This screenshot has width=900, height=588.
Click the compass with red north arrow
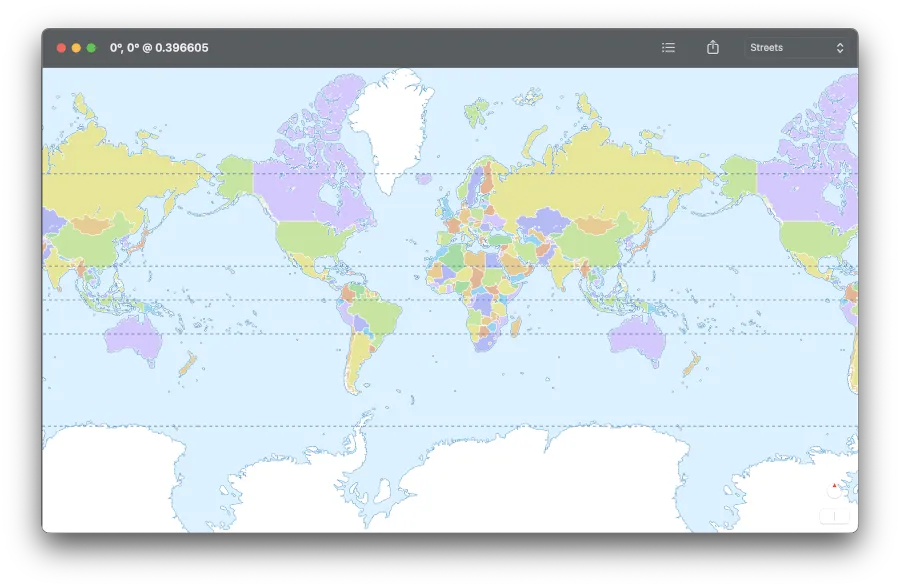click(835, 489)
